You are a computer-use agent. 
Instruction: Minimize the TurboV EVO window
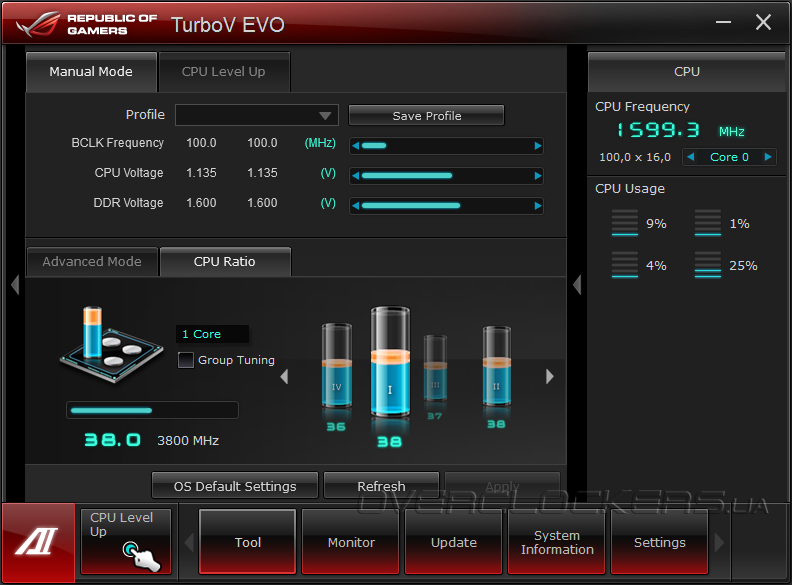tap(723, 22)
